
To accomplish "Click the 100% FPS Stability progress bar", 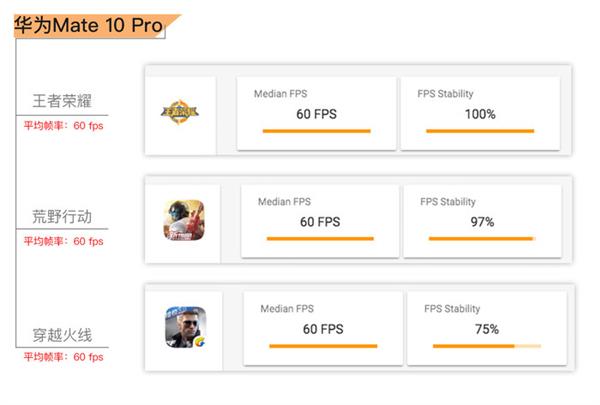I will [480, 131].
